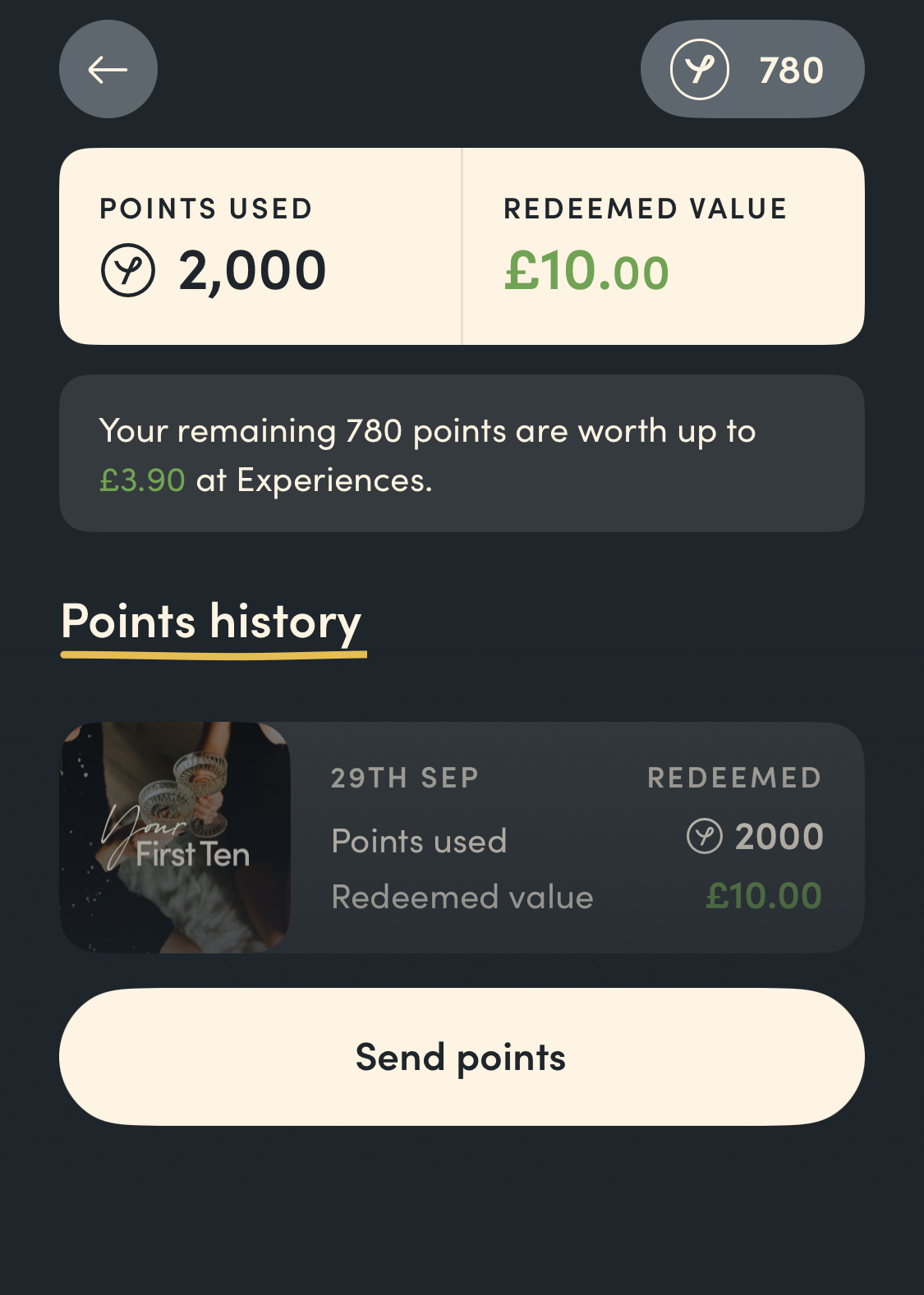The image size is (924, 1295).
Task: Click the points icon beside 2,000
Action: click(x=127, y=270)
